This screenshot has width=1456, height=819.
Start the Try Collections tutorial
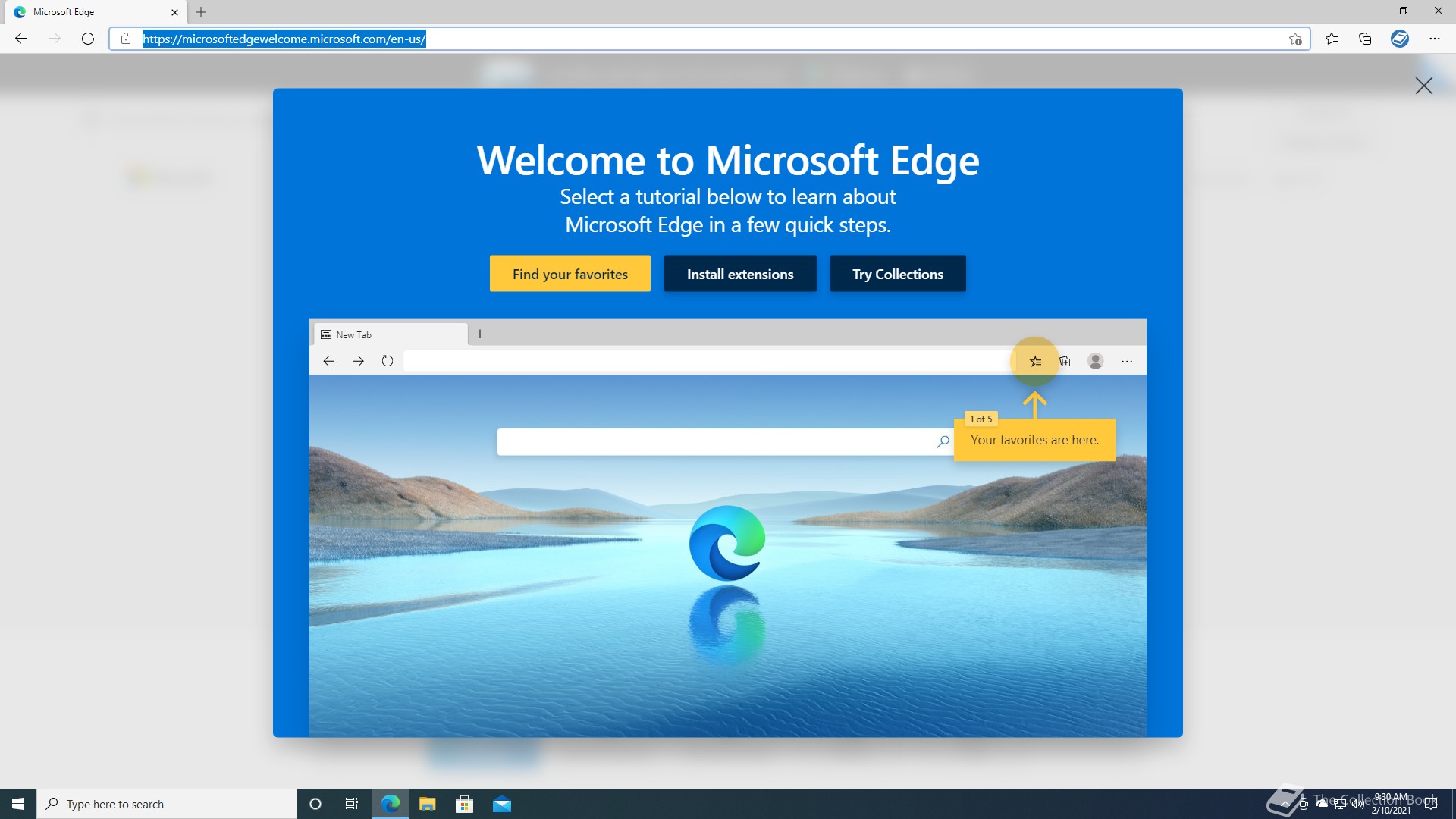tap(898, 274)
